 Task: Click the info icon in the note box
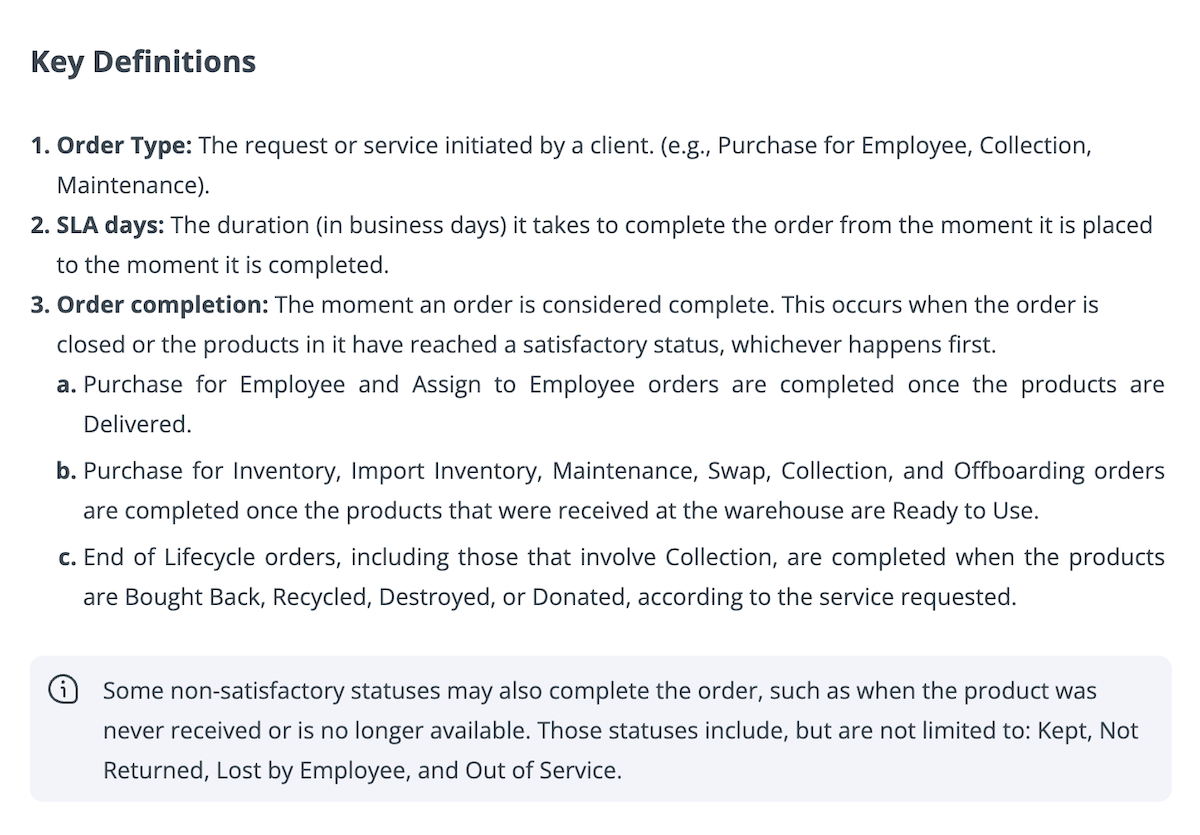point(63,690)
